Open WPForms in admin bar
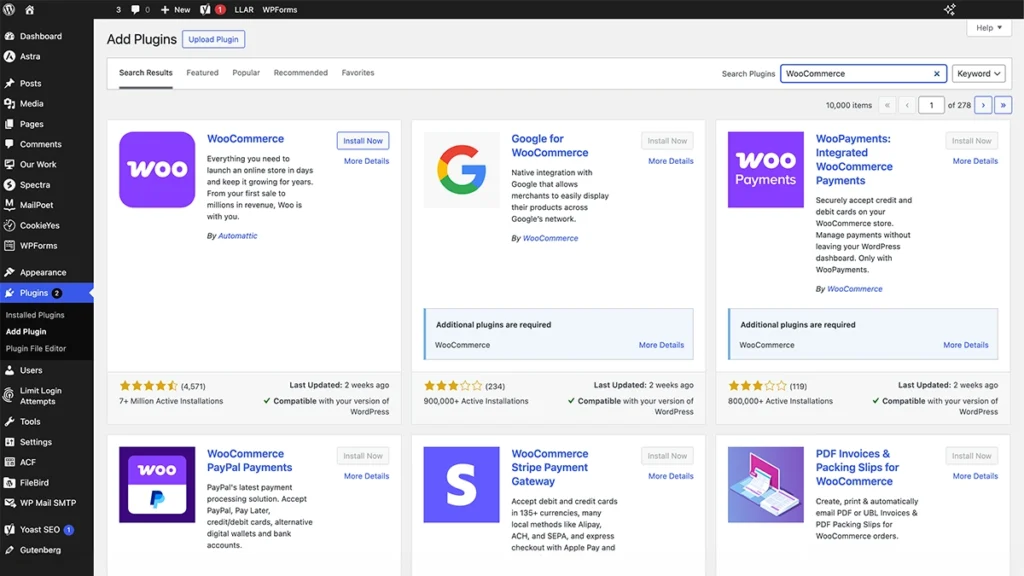Screen dimensions: 1024x576 click(x=280, y=10)
